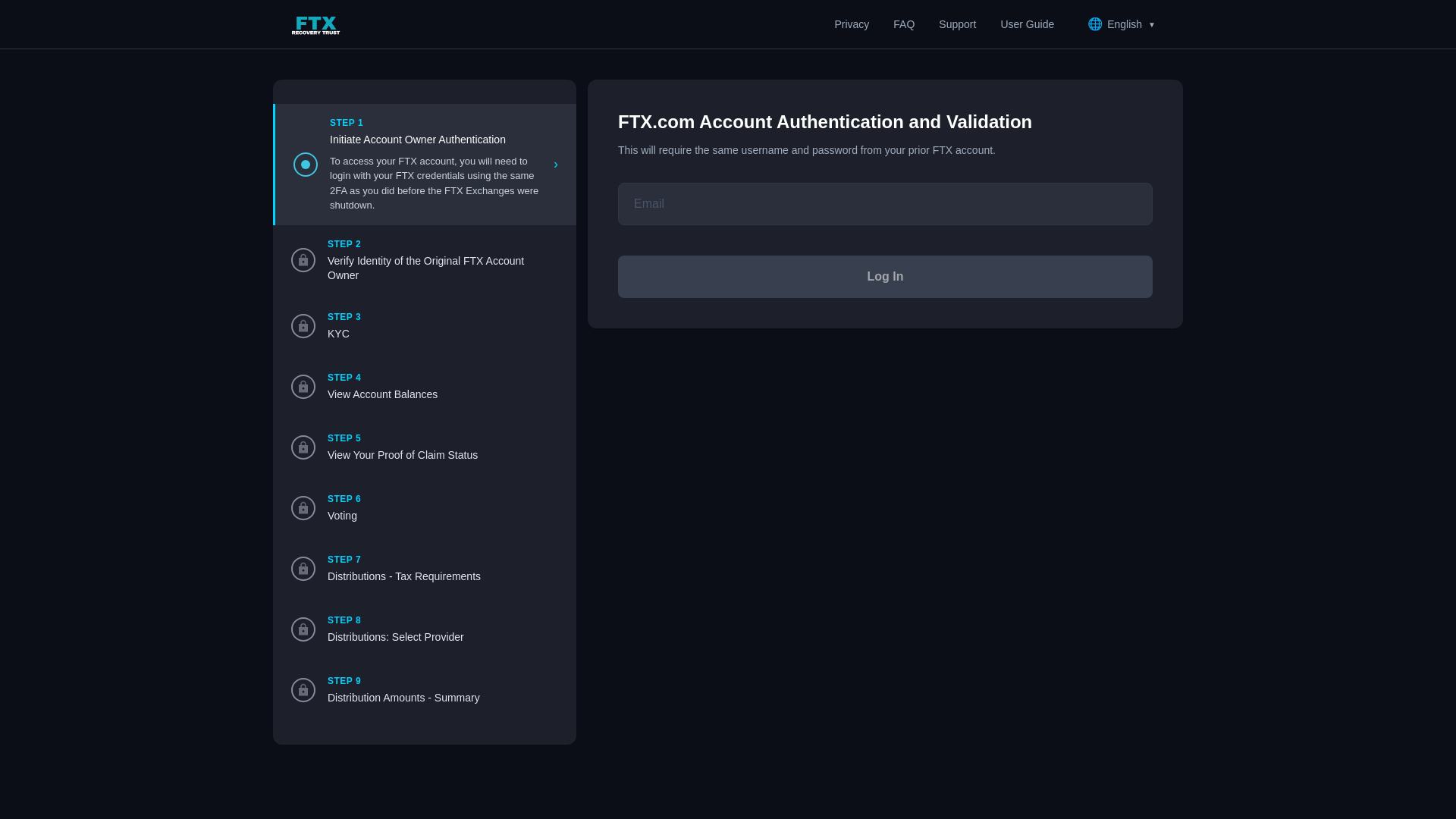
Task: Select the Step 1 active radio indicator
Action: coord(306,165)
